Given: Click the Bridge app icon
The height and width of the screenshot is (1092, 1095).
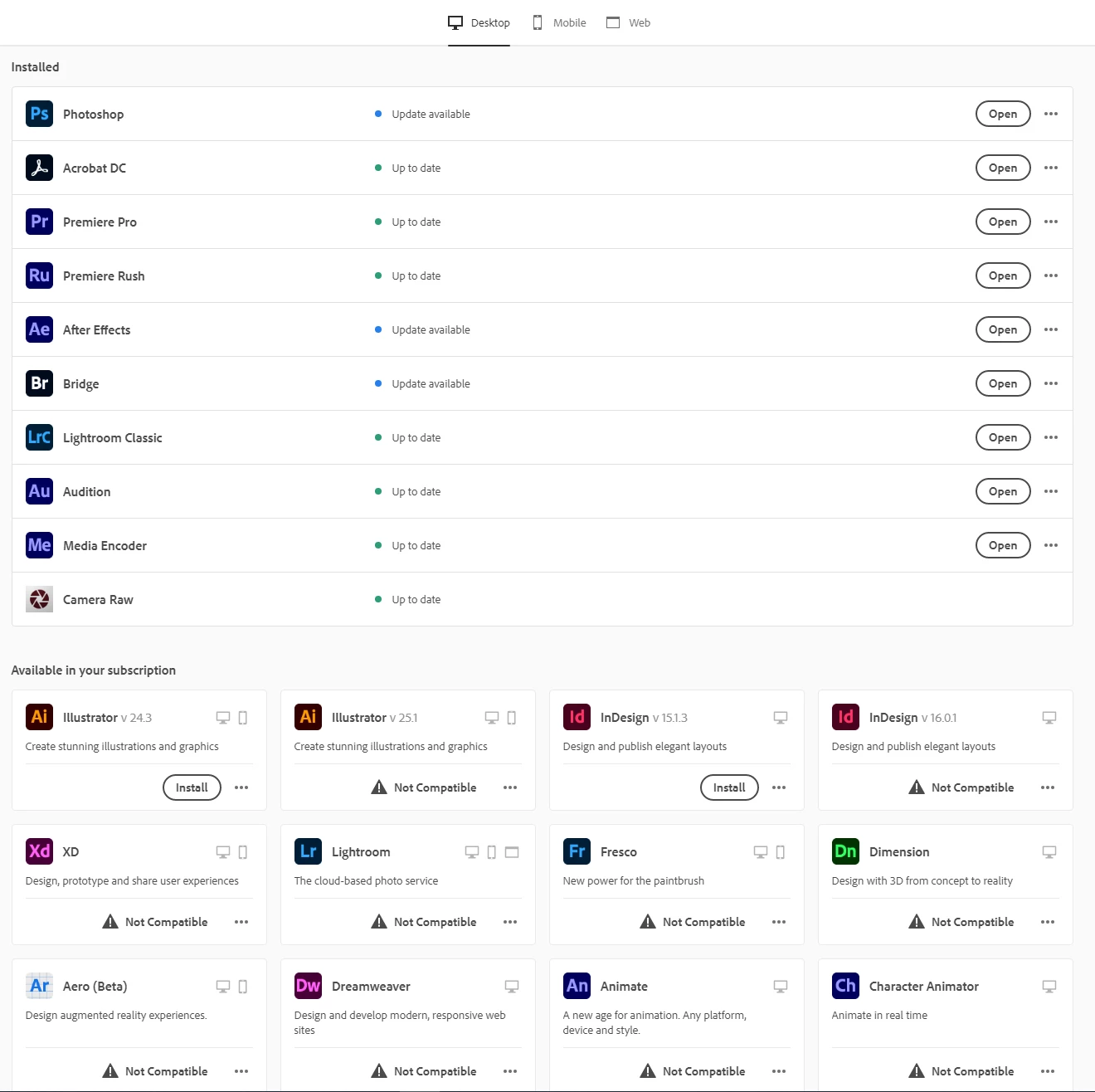Looking at the screenshot, I should click(x=39, y=383).
